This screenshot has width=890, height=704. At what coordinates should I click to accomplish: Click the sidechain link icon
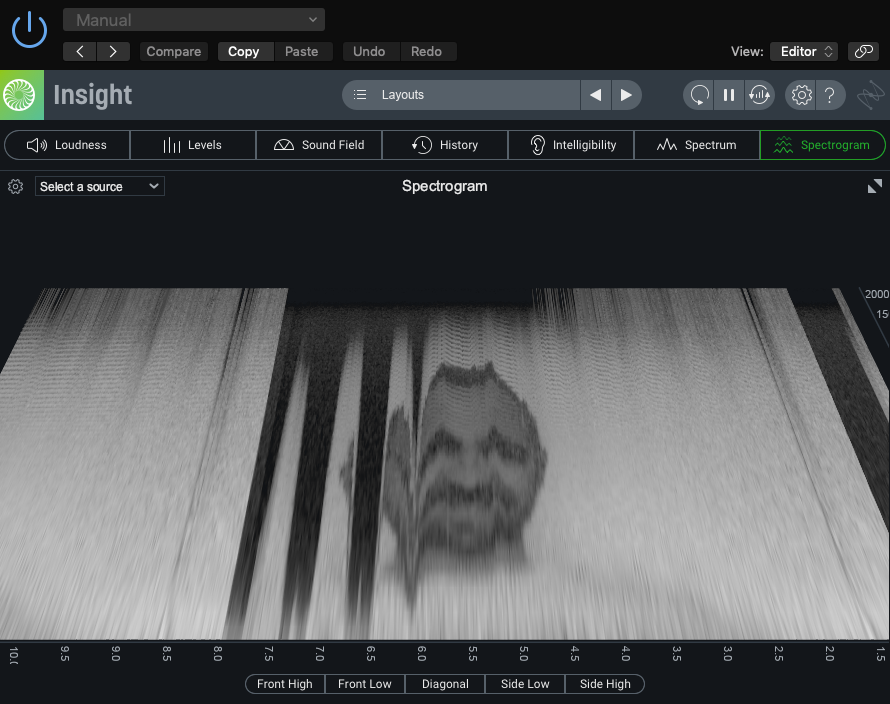pos(862,52)
